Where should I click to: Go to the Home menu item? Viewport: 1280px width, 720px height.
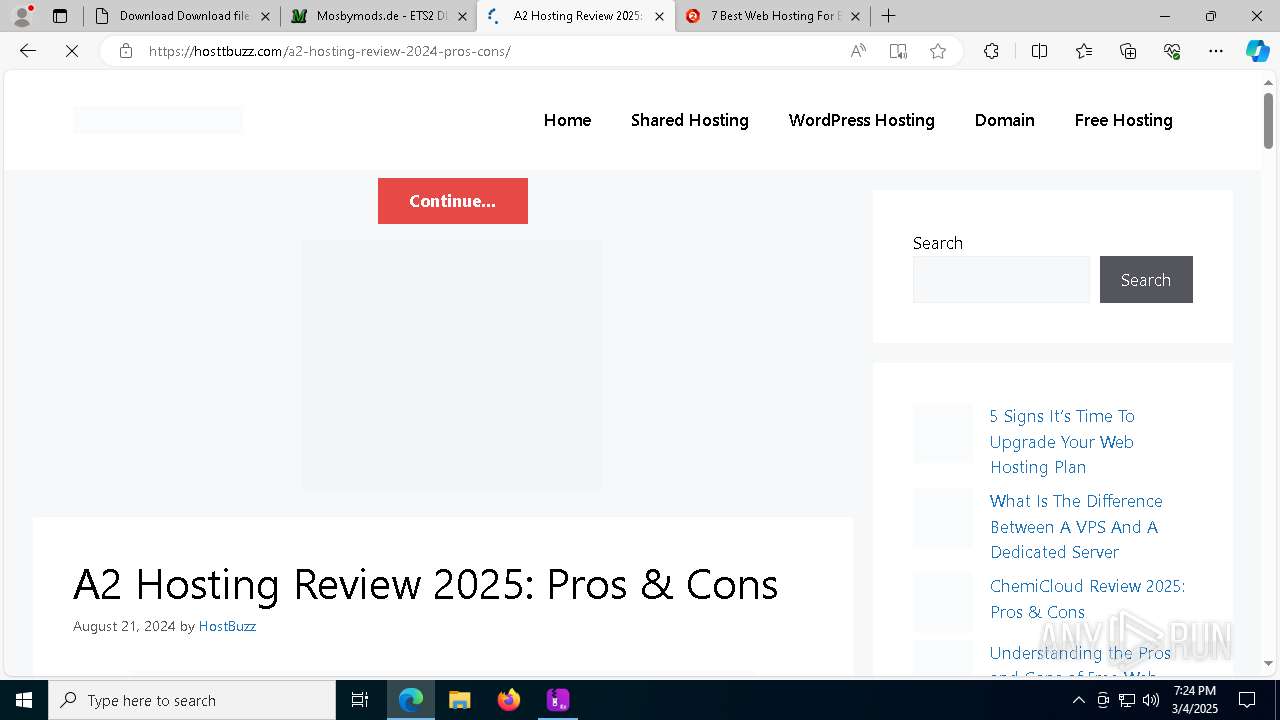click(567, 120)
